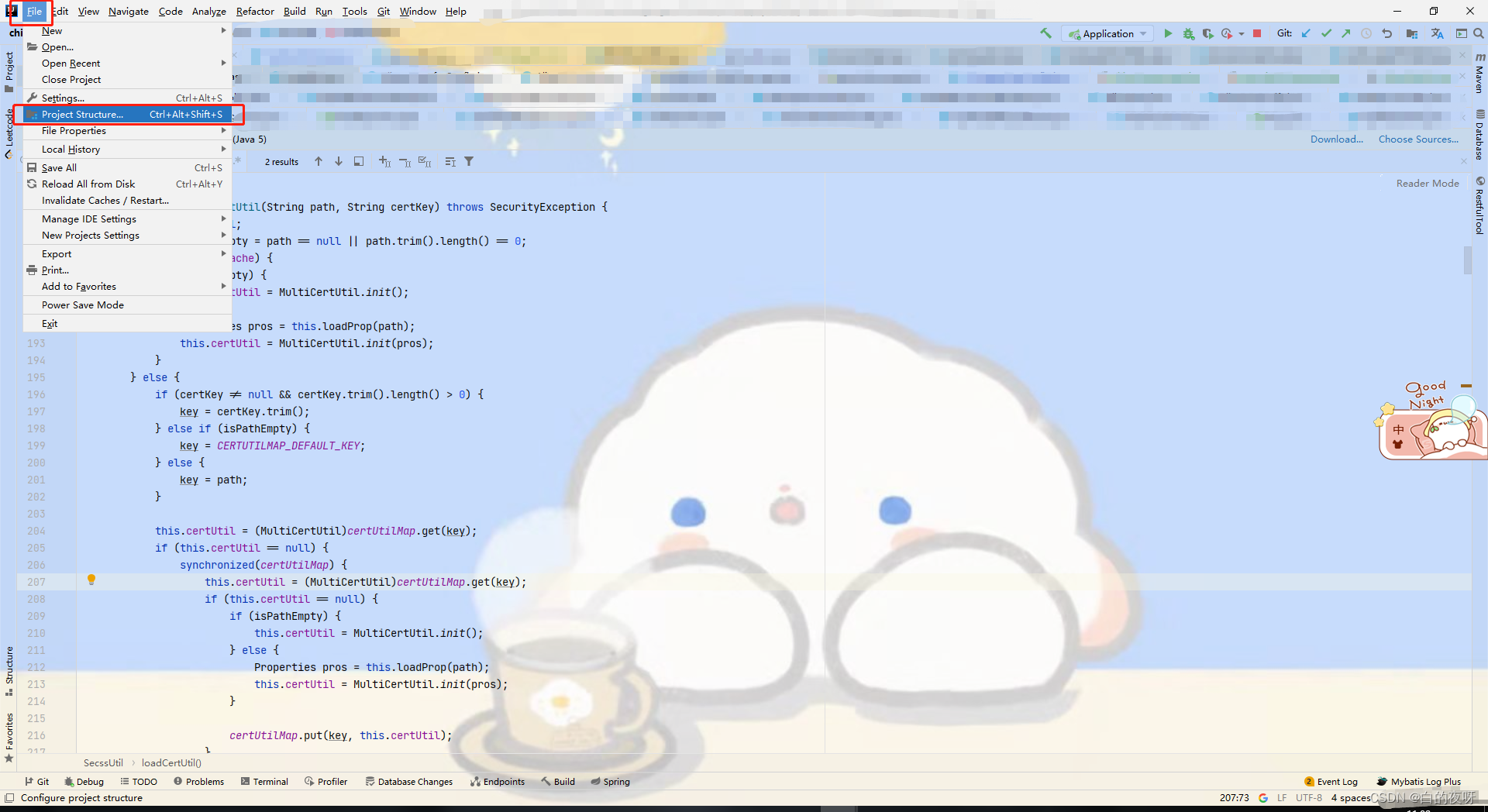Image resolution: width=1488 pixels, height=812 pixels.
Task: Open the Database Changes tool window
Action: pyautogui.click(x=409, y=782)
